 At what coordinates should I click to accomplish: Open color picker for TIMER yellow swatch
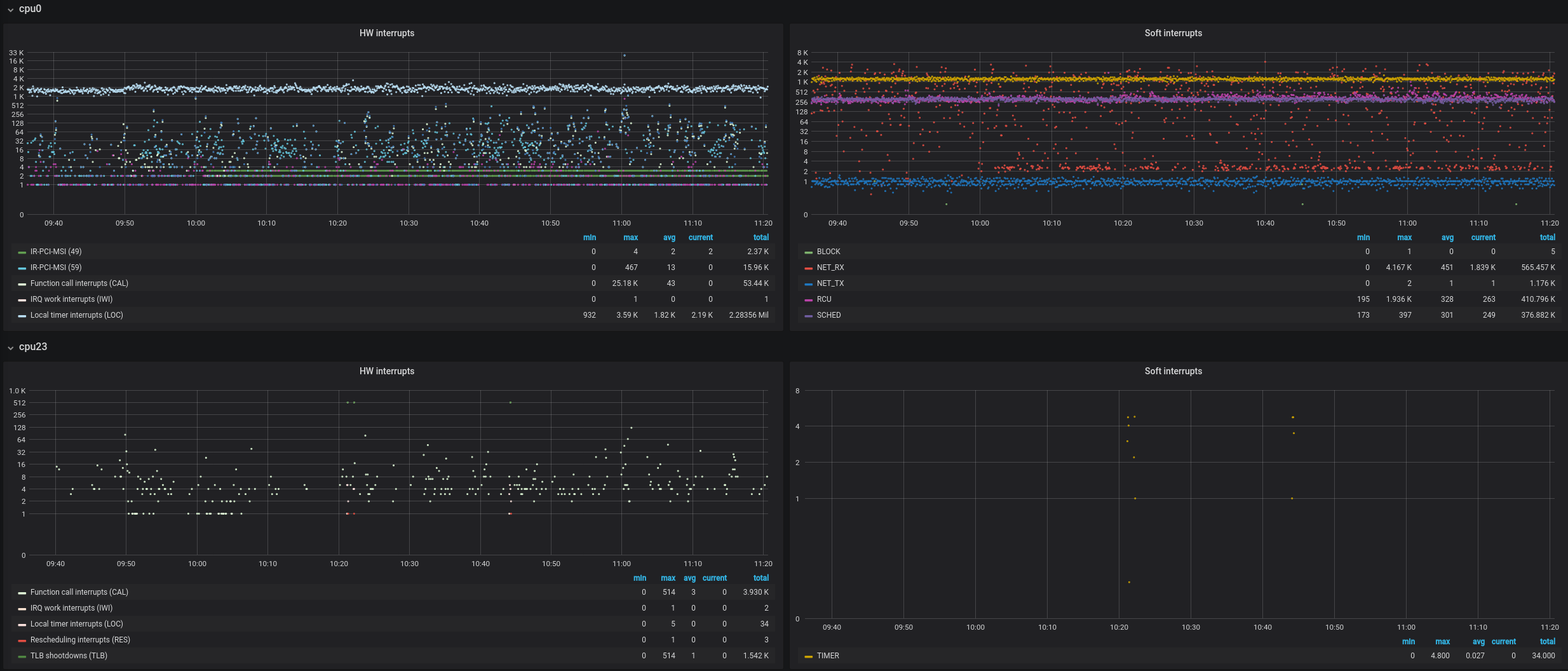click(x=808, y=656)
